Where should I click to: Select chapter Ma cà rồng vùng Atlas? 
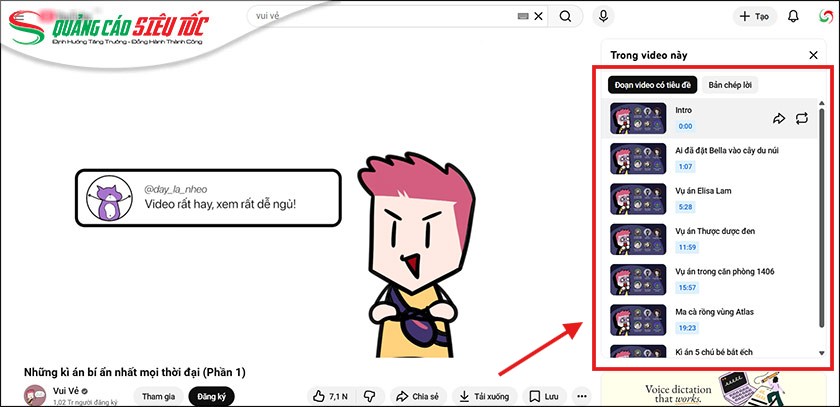tap(715, 312)
